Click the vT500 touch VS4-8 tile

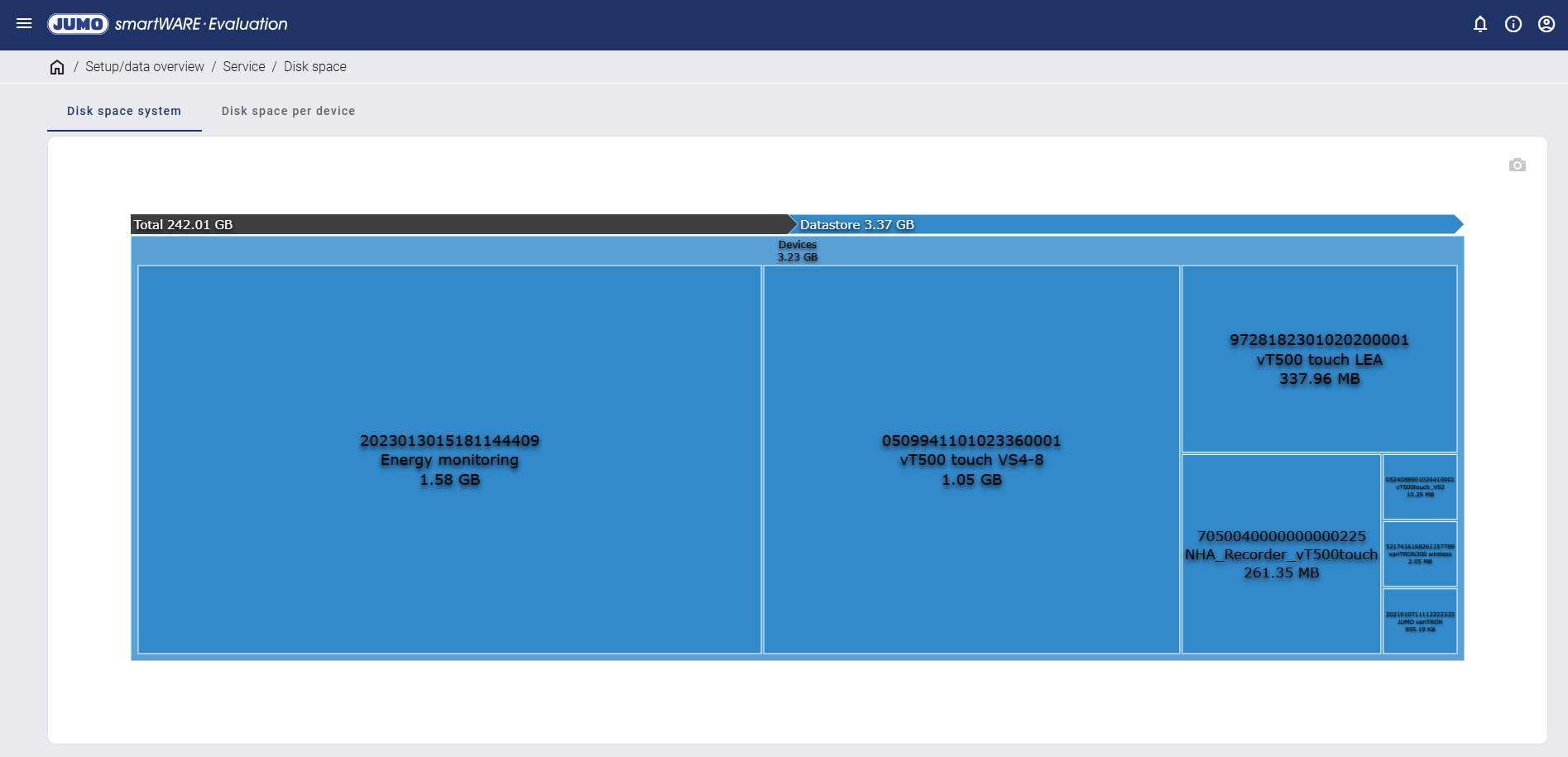point(971,460)
